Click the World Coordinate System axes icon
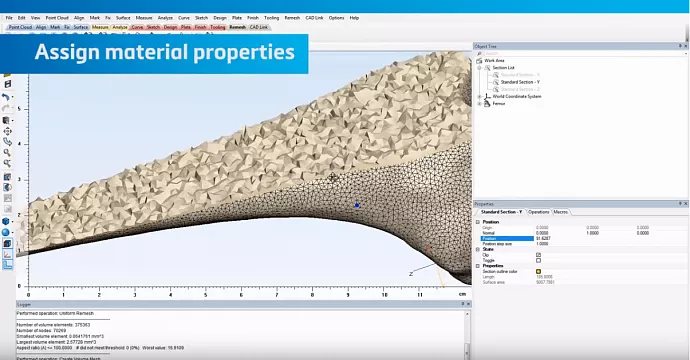 point(487,96)
